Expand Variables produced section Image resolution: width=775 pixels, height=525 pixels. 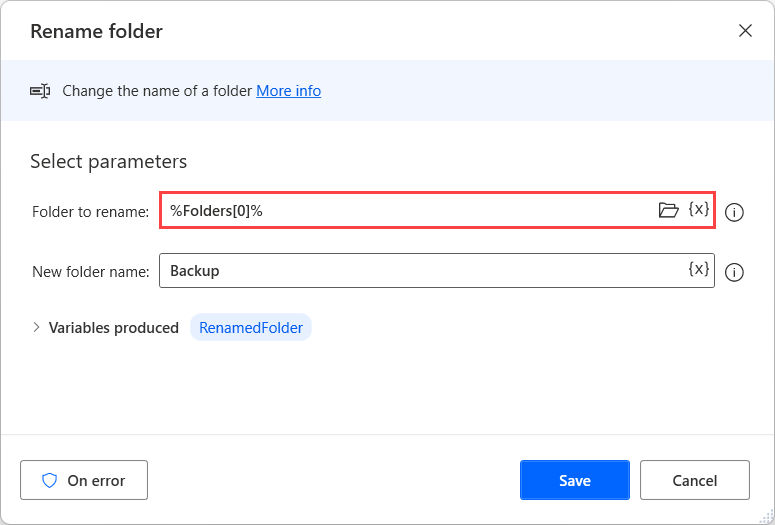(36, 327)
